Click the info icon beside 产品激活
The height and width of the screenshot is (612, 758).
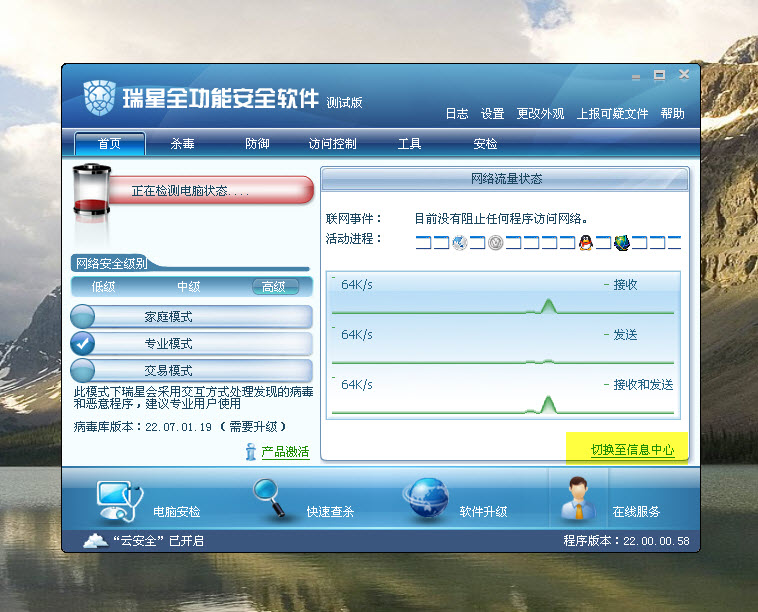[250, 452]
